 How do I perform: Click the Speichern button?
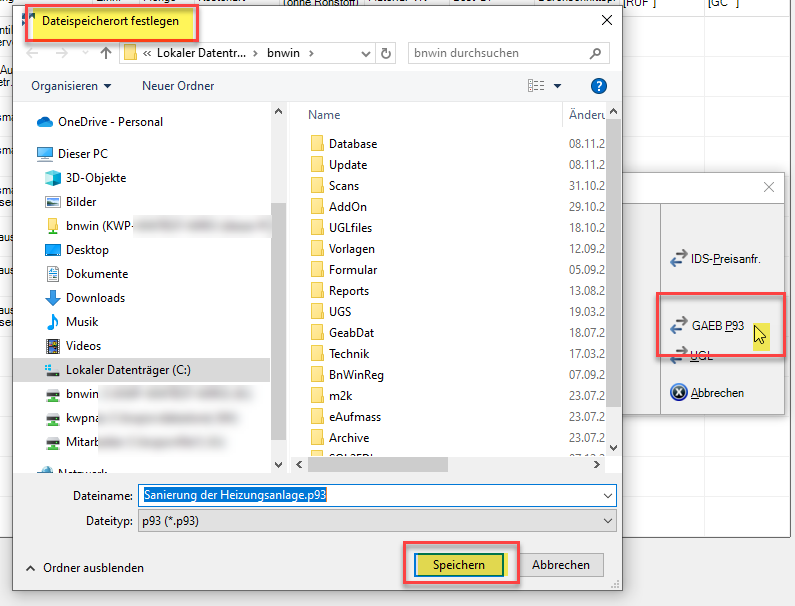pyautogui.click(x=459, y=564)
